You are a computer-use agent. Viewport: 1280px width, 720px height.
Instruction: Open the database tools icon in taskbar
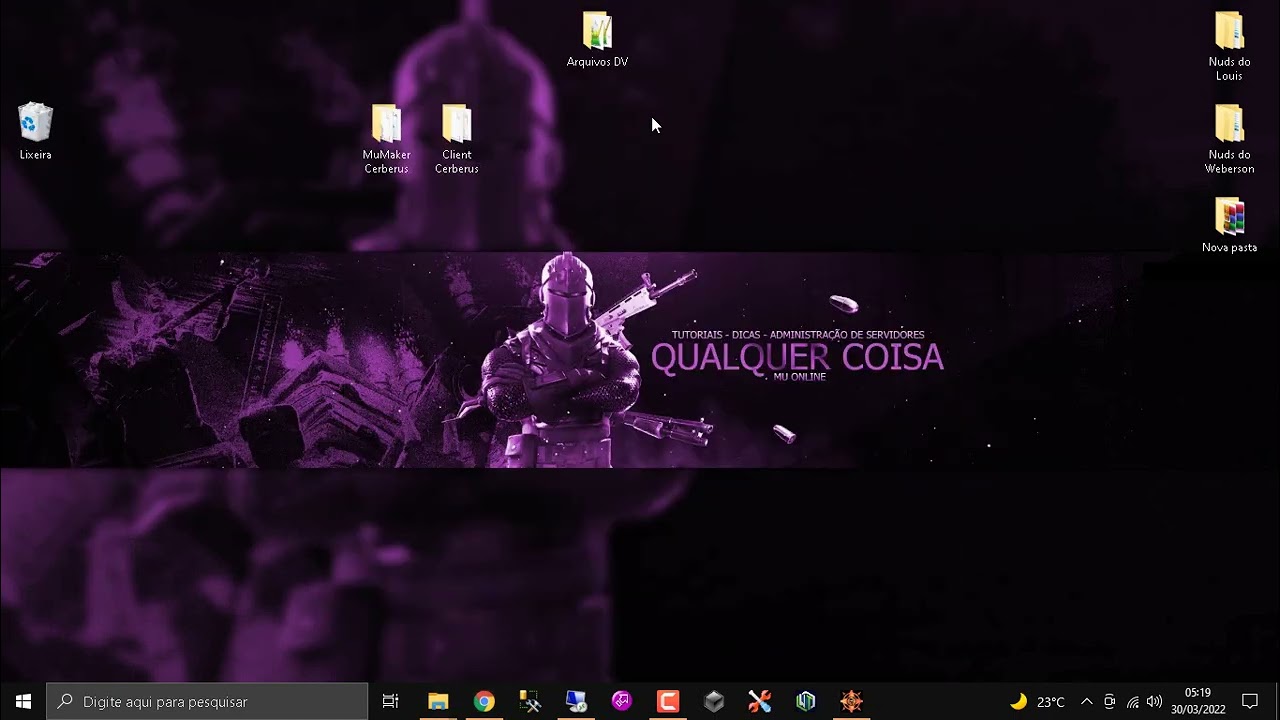(530, 701)
